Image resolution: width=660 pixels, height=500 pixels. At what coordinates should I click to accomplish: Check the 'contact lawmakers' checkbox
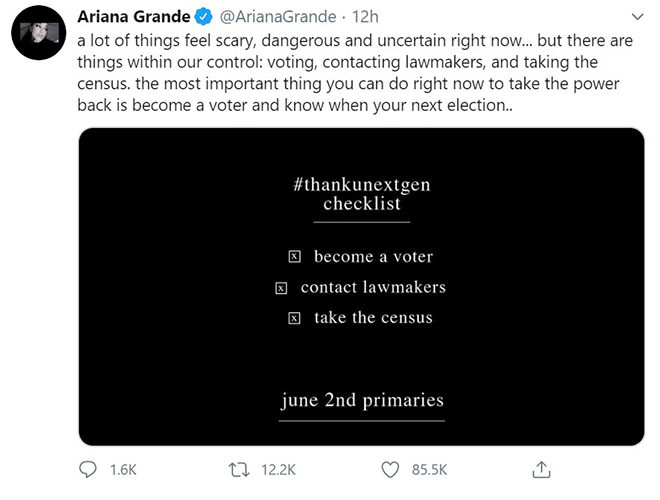[x=281, y=288]
